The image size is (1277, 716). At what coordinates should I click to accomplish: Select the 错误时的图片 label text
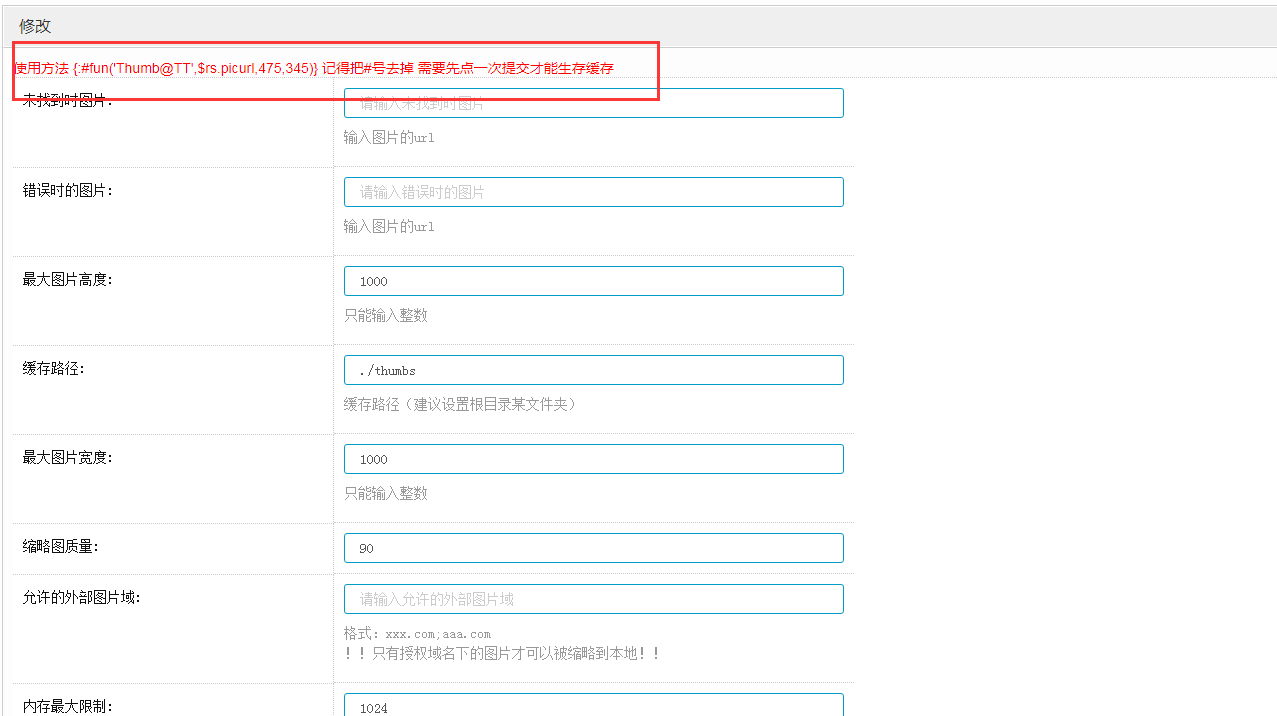(x=68, y=190)
